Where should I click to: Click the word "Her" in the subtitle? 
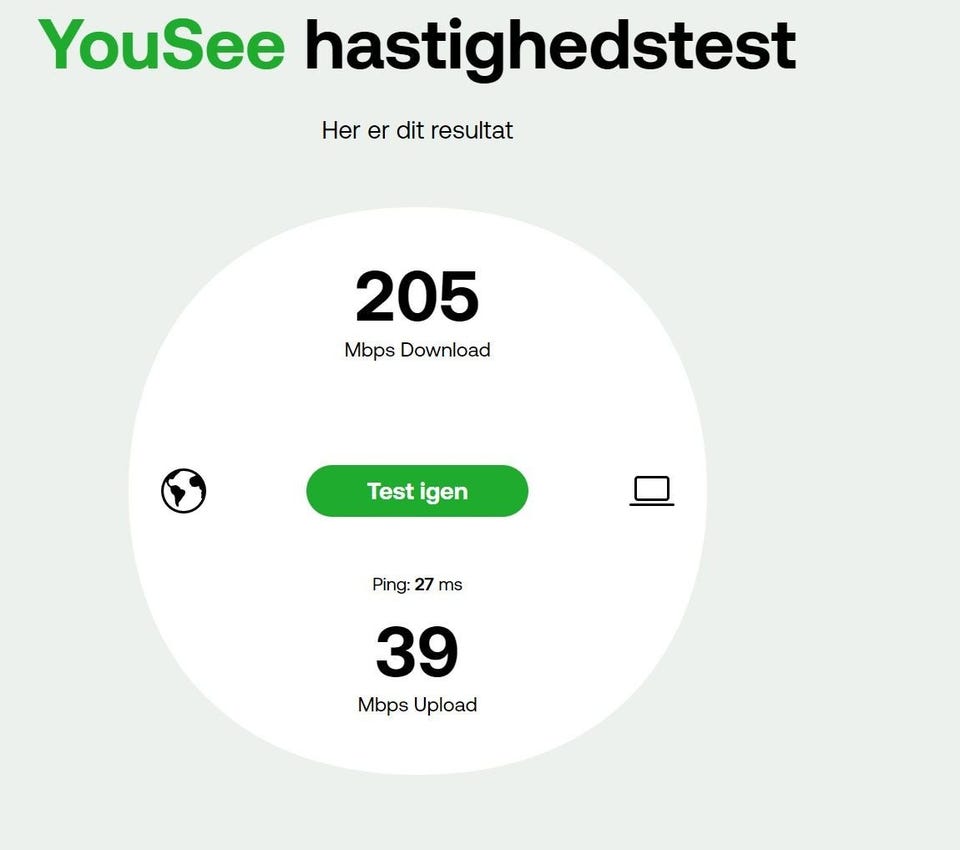[x=342, y=130]
